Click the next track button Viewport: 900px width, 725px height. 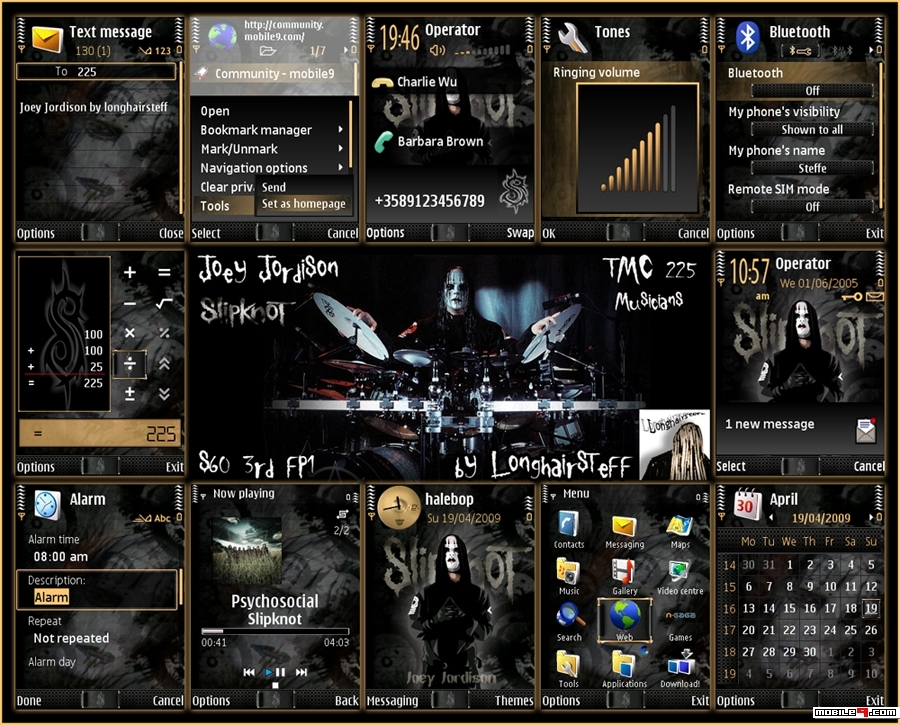tap(301, 672)
